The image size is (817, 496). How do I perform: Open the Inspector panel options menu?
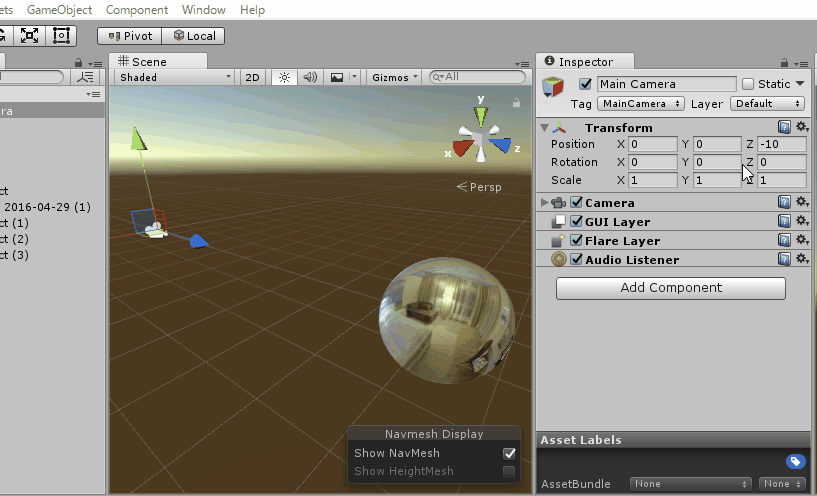tap(801, 64)
